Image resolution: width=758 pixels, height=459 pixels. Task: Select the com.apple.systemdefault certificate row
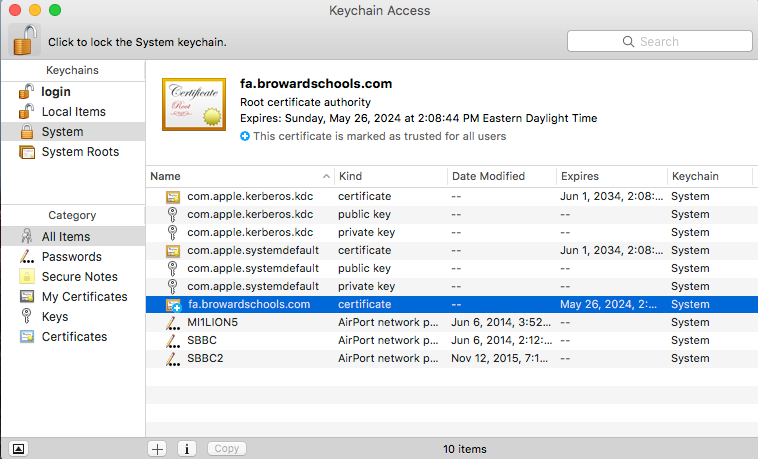[452, 250]
